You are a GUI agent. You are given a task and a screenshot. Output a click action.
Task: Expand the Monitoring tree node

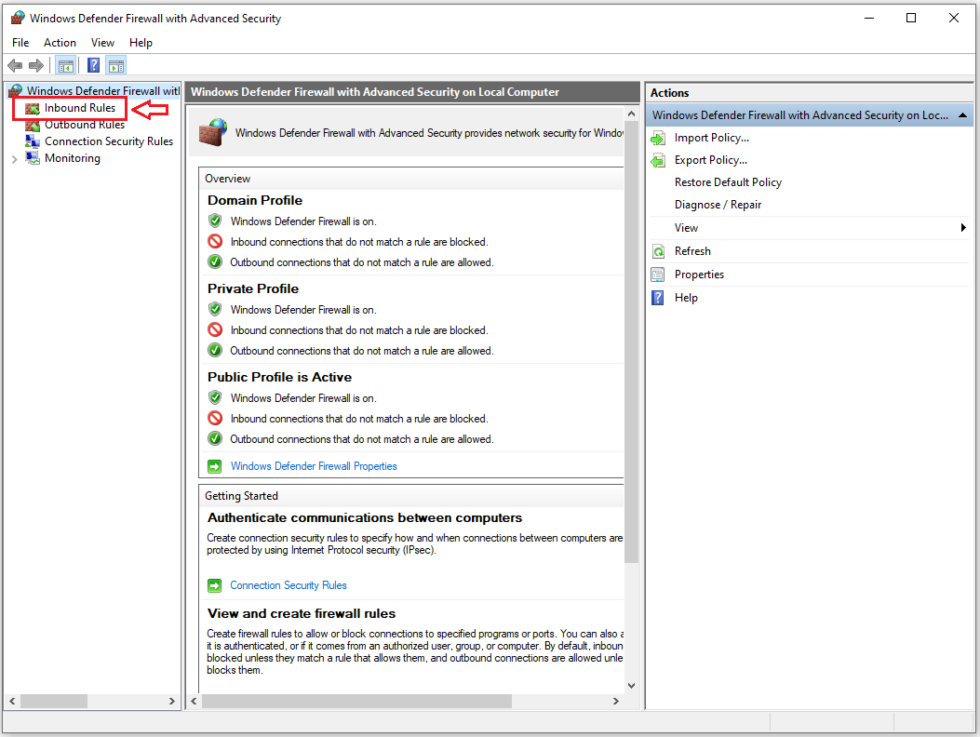coord(14,159)
